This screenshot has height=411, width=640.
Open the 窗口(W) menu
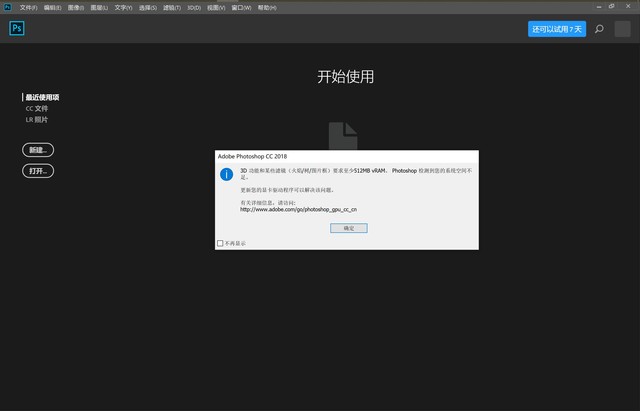click(242, 7)
